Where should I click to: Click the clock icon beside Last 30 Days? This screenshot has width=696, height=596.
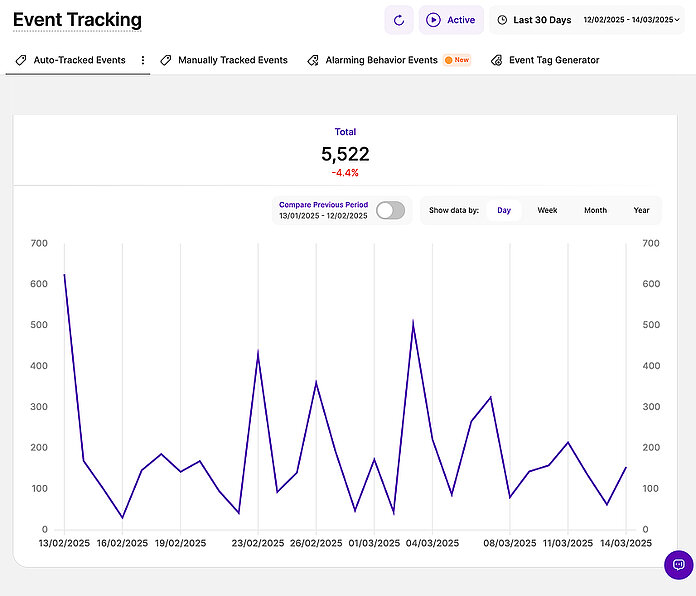pyautogui.click(x=502, y=20)
